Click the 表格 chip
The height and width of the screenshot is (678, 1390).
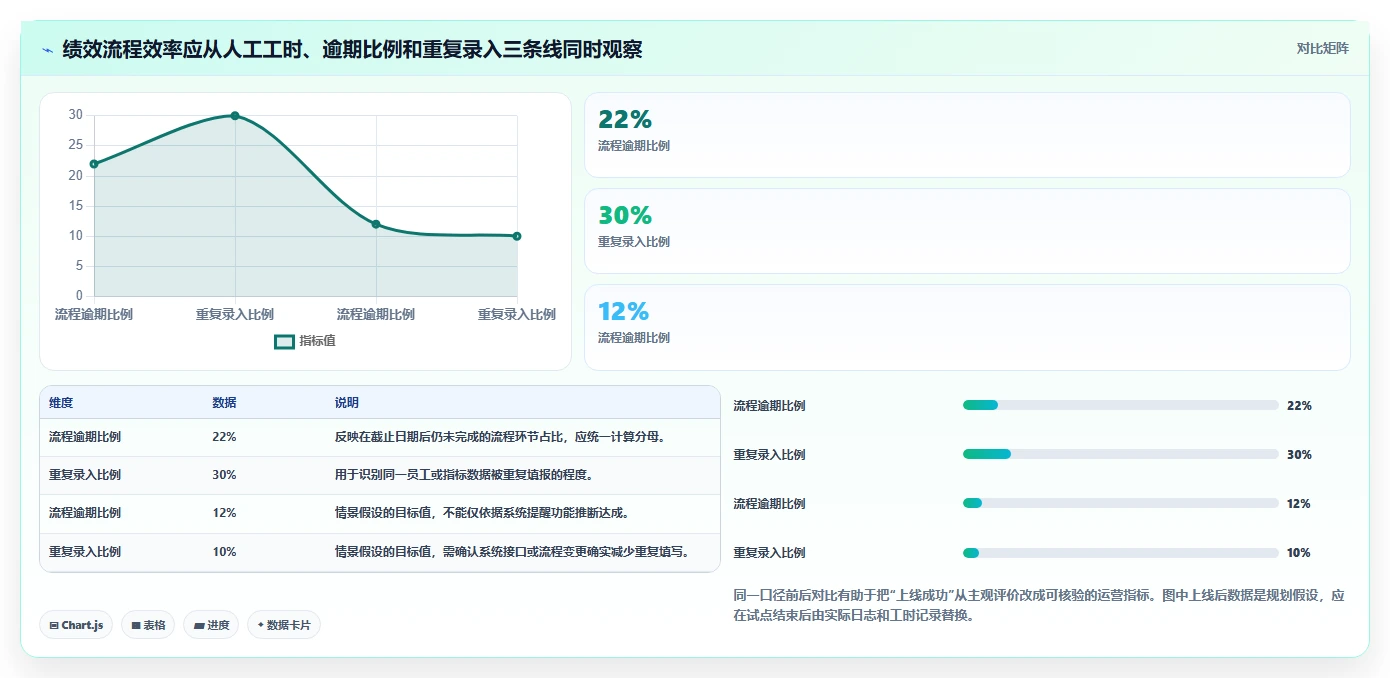click(x=148, y=625)
